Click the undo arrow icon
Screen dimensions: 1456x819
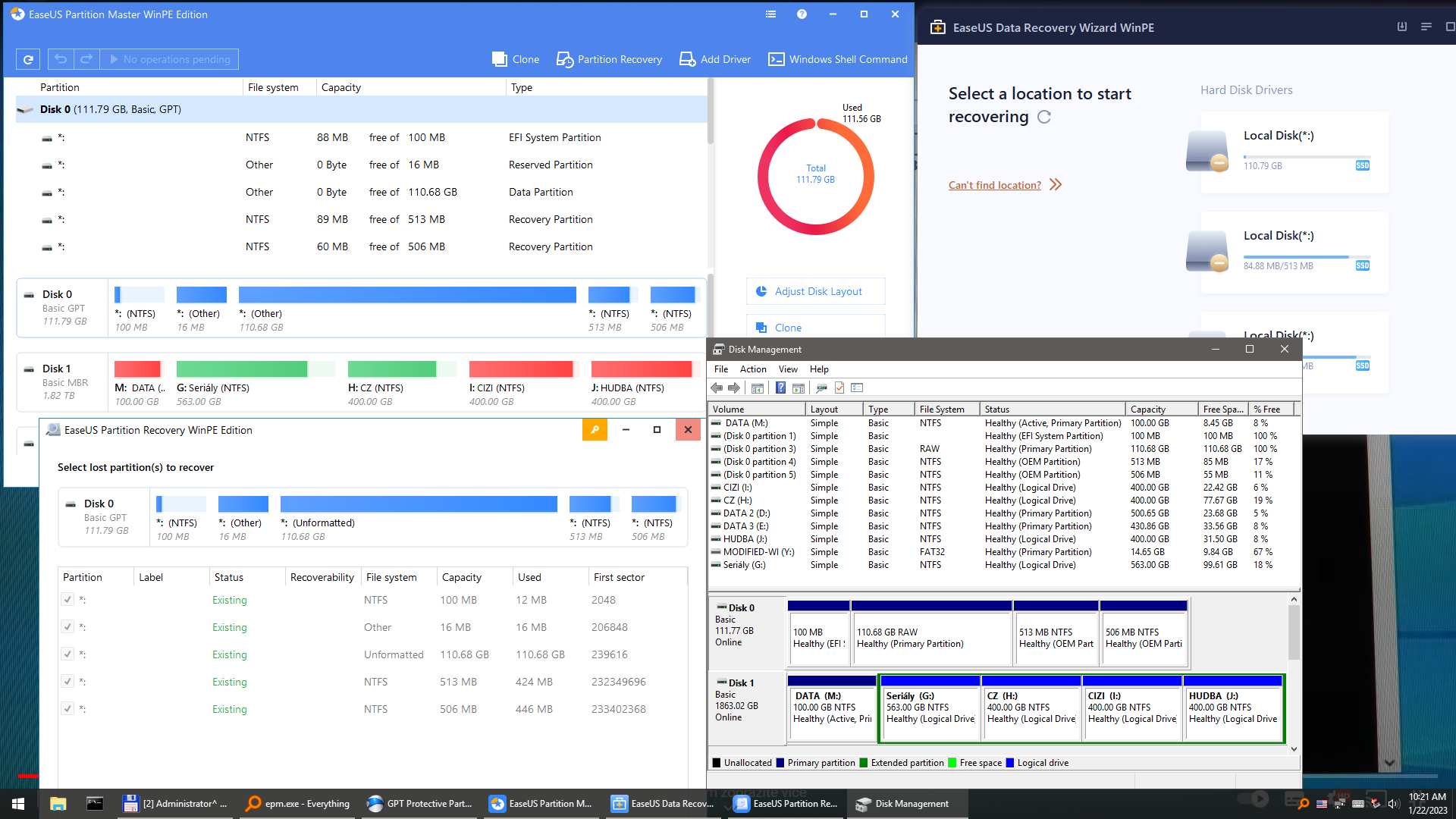pyautogui.click(x=61, y=59)
